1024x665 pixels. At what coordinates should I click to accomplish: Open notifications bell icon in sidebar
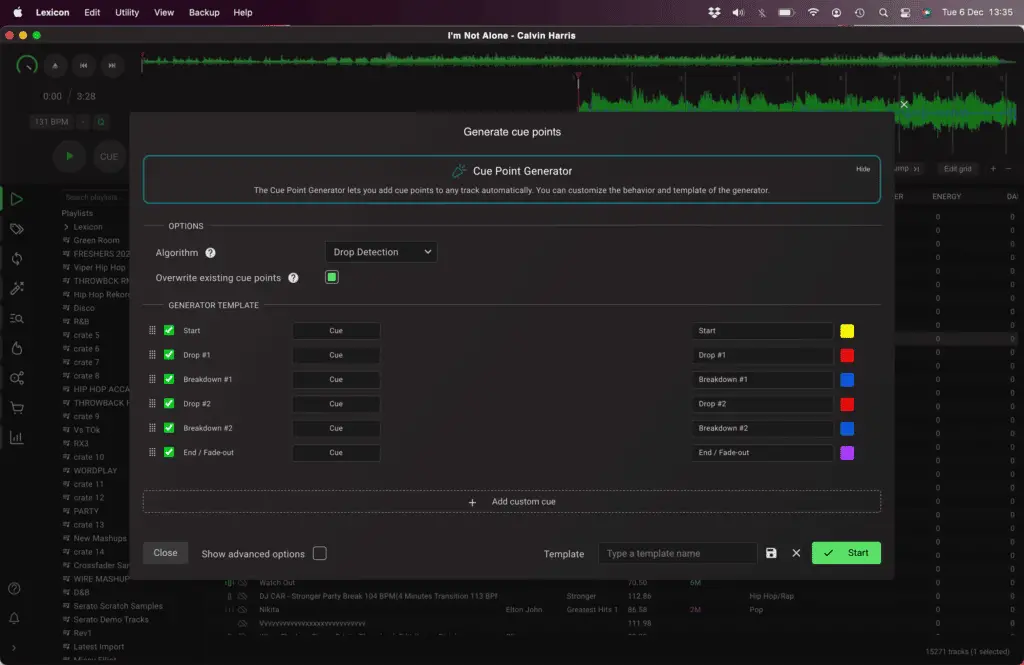click(14, 618)
